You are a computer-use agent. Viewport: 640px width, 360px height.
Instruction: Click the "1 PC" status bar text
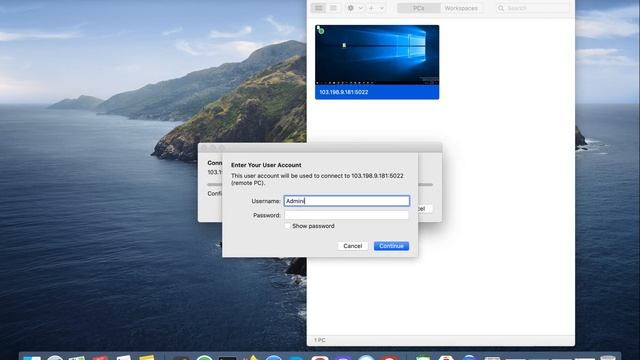pyautogui.click(x=320, y=340)
